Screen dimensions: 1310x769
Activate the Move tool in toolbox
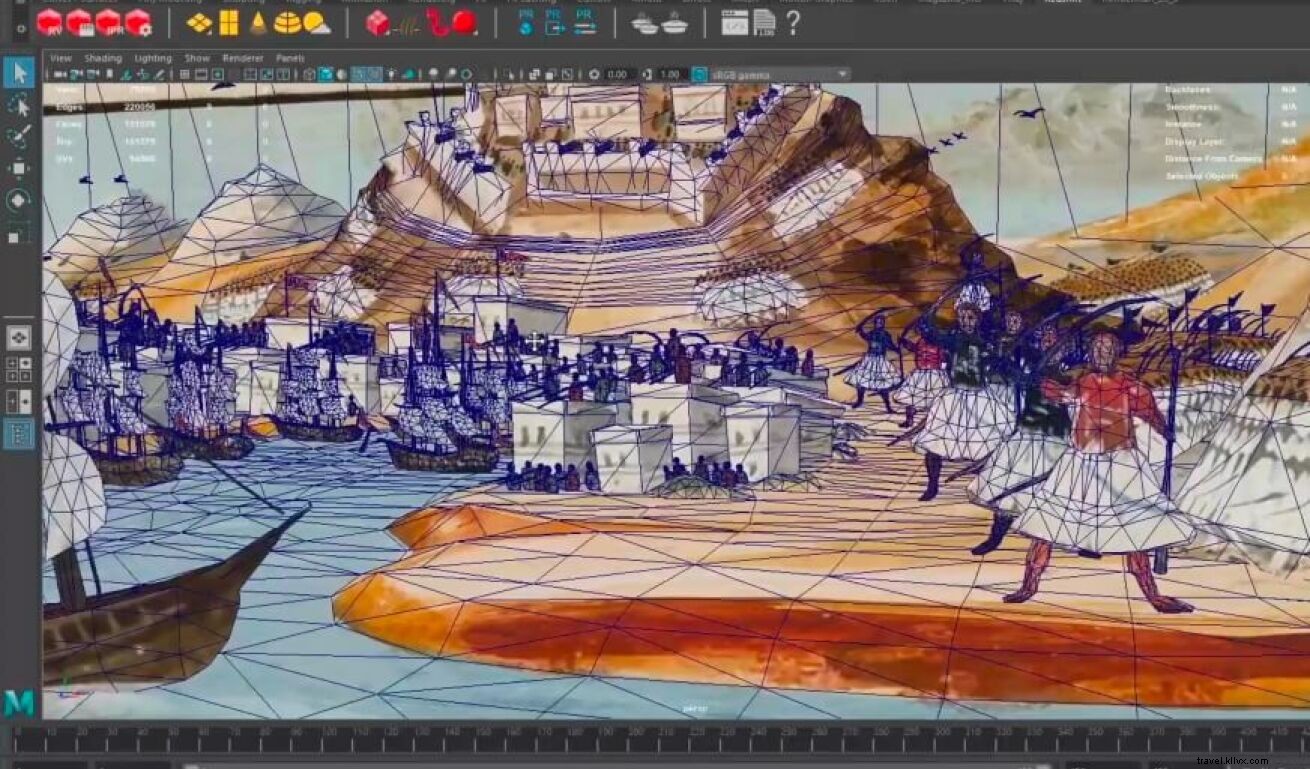click(x=19, y=168)
